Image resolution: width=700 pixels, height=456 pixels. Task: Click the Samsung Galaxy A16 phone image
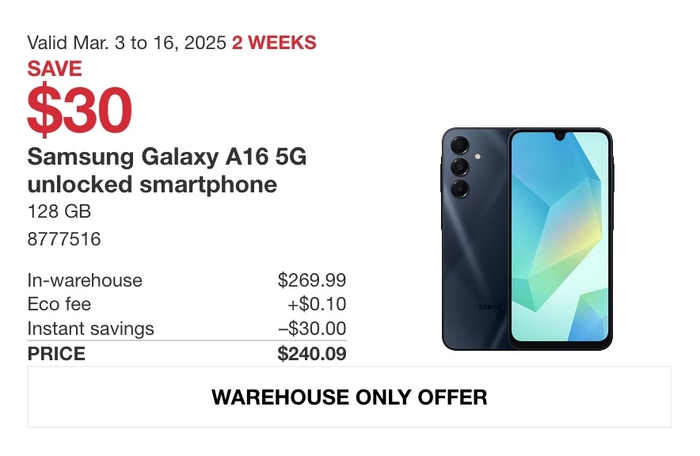tap(527, 239)
